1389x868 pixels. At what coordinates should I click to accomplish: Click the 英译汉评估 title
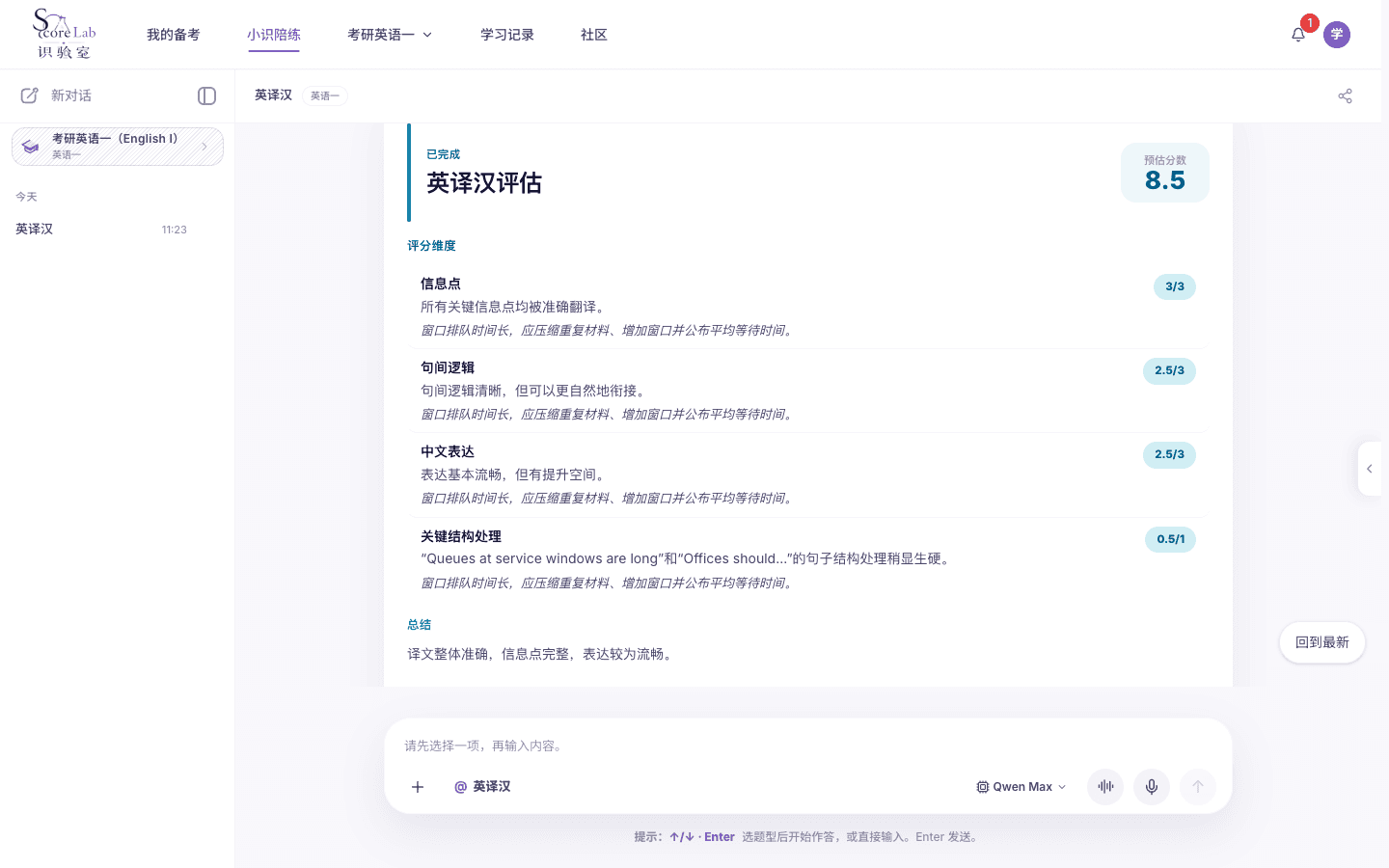point(484,183)
